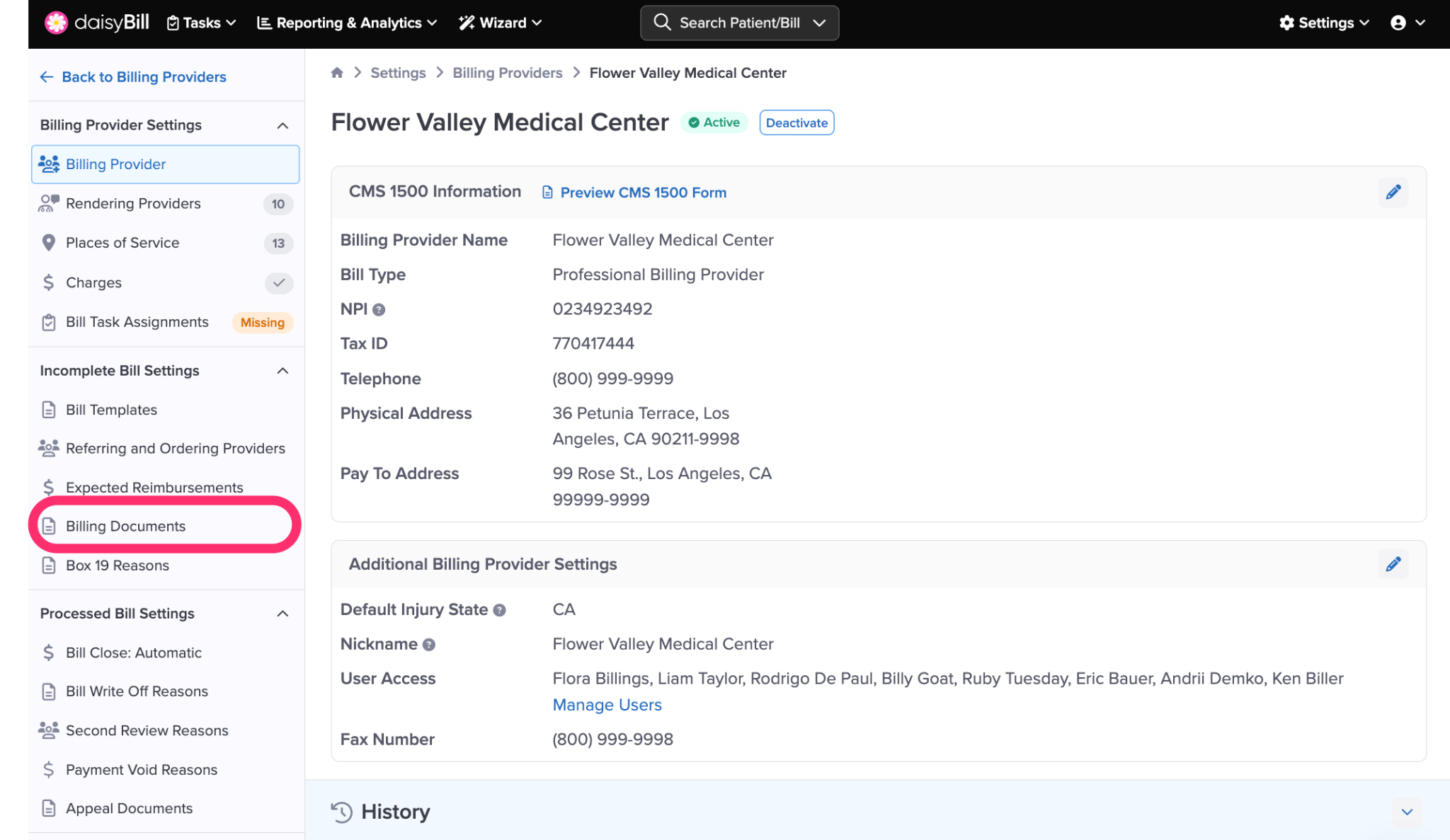The image size is (1450, 840).
Task: Click the home icon in breadcrumb
Action: (337, 73)
